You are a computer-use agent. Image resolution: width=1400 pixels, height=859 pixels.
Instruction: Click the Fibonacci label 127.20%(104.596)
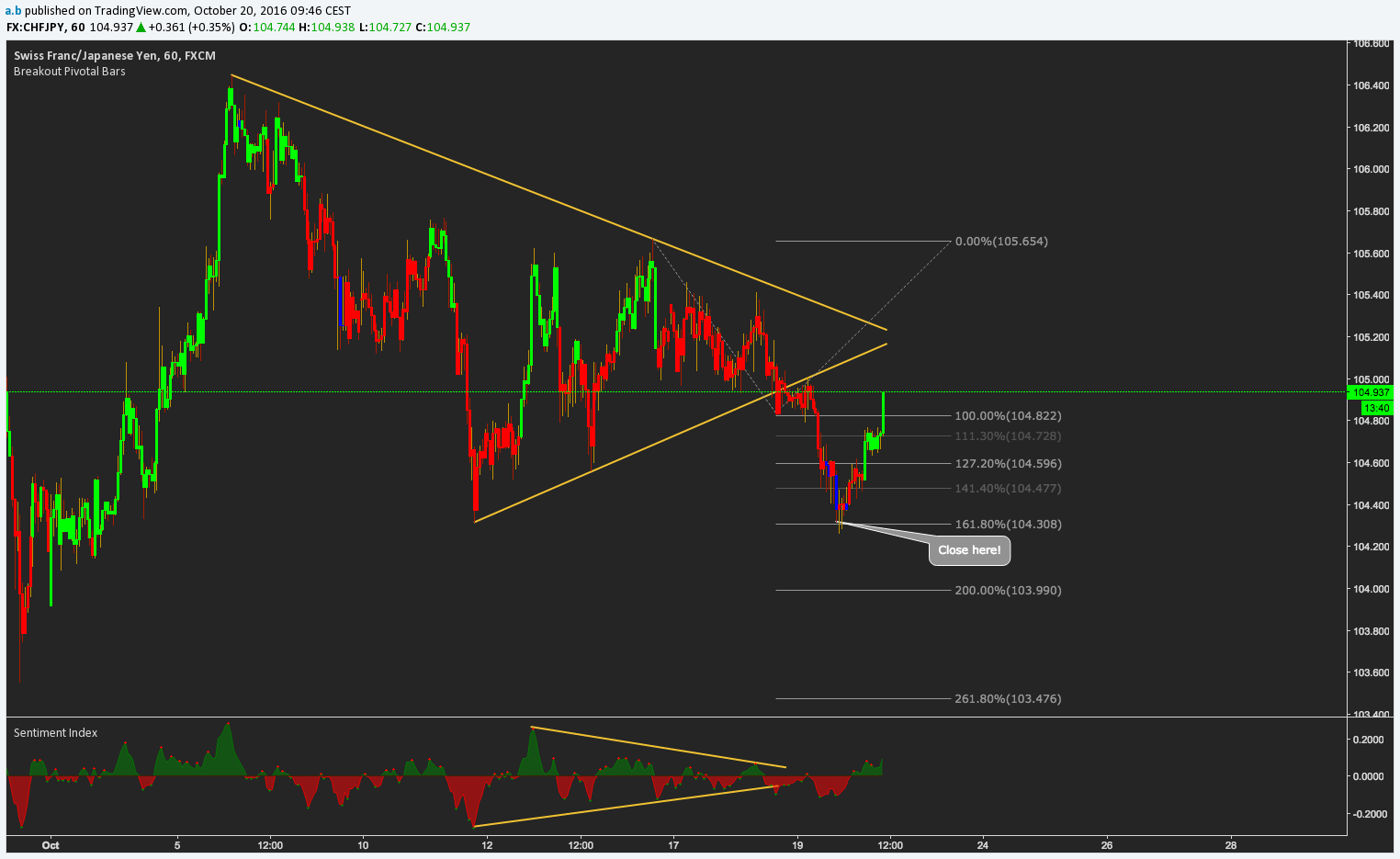coord(1008,464)
